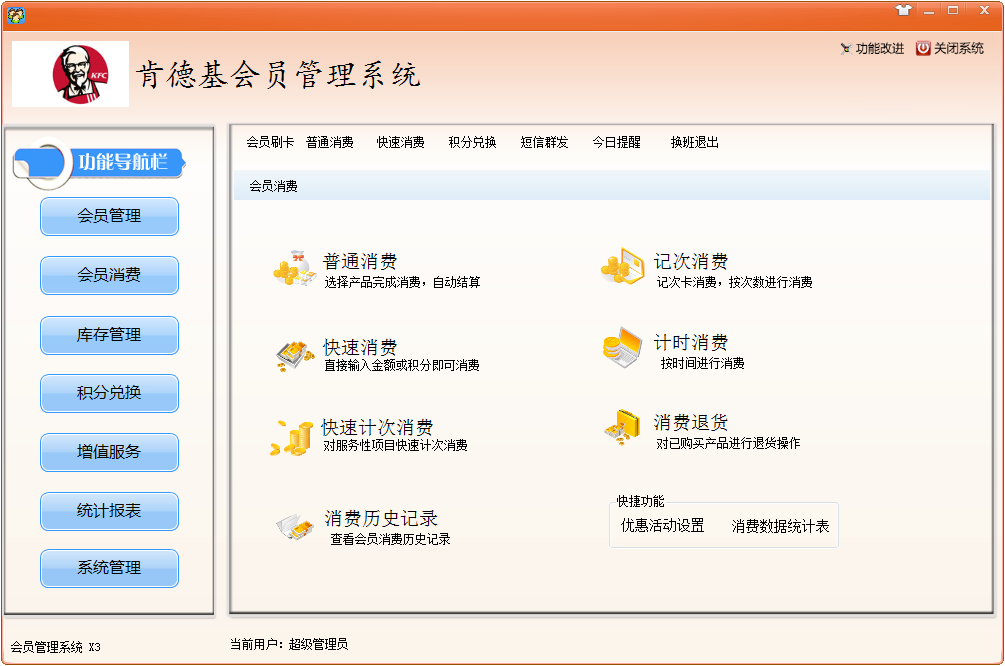Screen dimensions: 1005x666
Task: Open 积分兑换 sidebar button
Action: point(110,394)
